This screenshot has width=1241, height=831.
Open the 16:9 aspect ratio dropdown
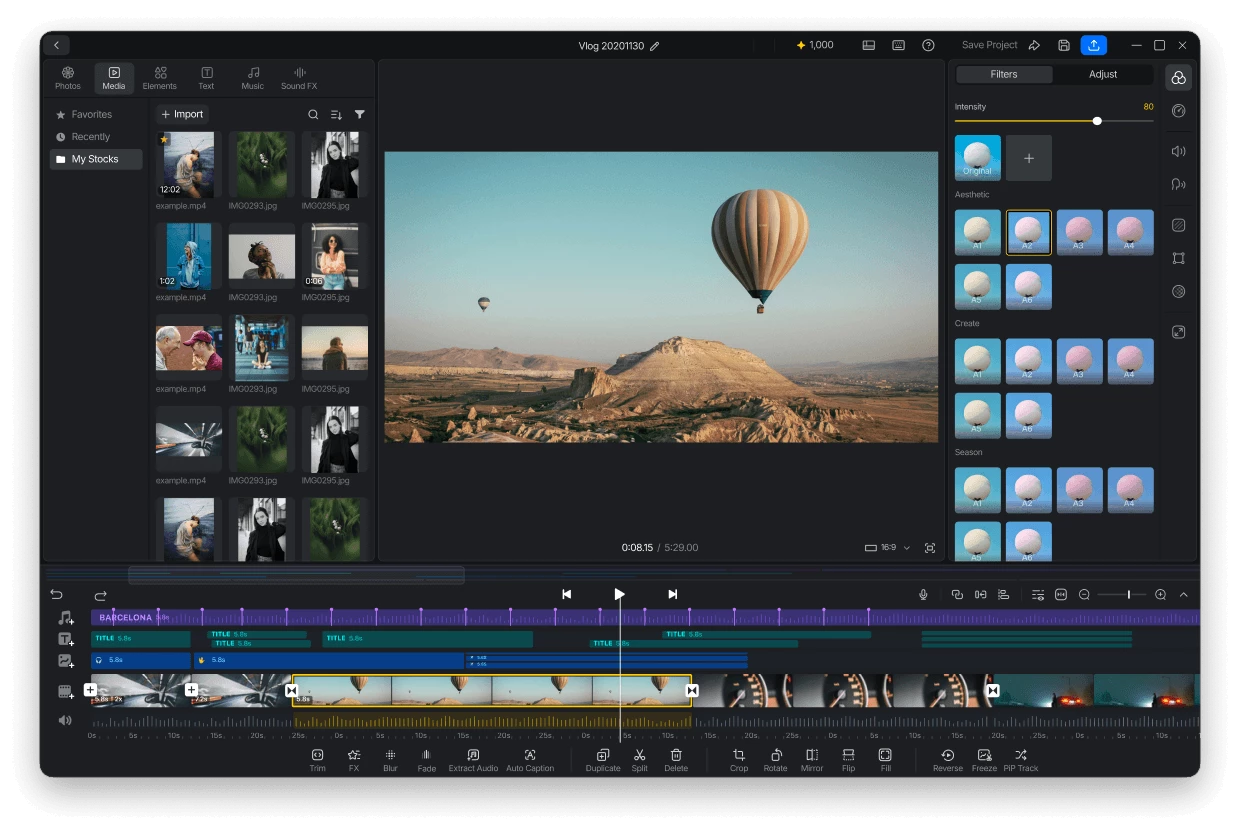888,548
